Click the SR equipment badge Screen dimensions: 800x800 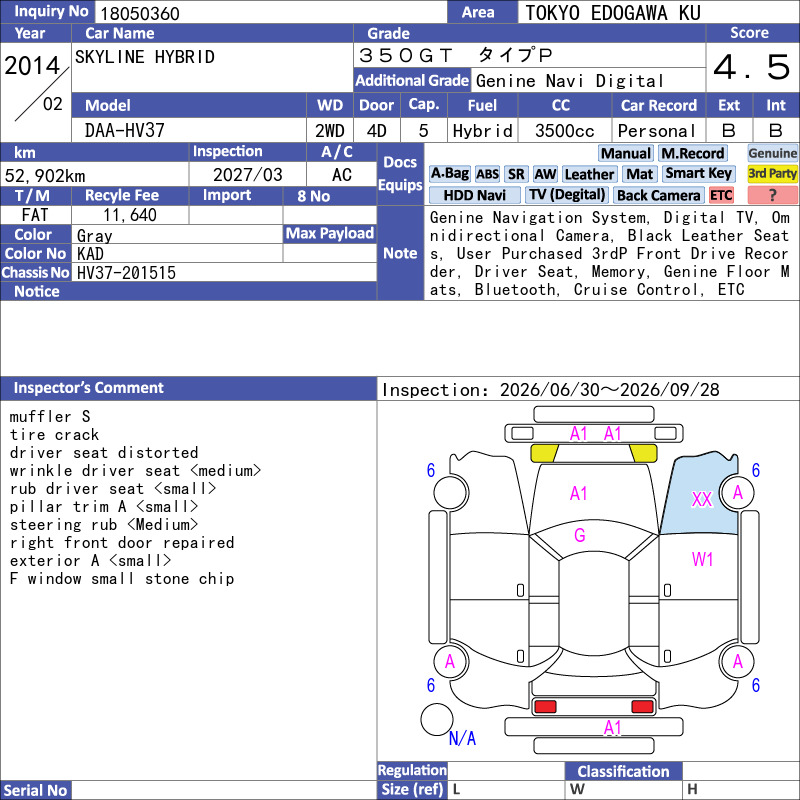[516, 174]
